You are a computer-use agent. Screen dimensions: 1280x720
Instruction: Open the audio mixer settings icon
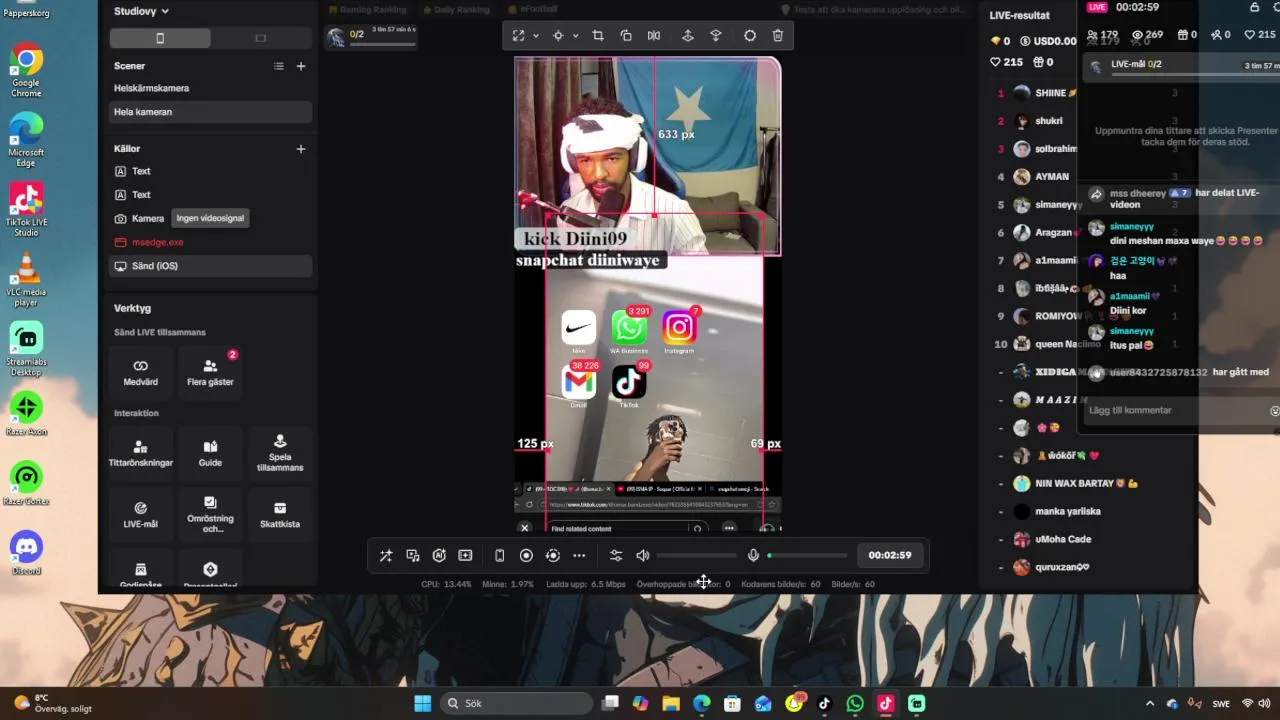point(616,555)
